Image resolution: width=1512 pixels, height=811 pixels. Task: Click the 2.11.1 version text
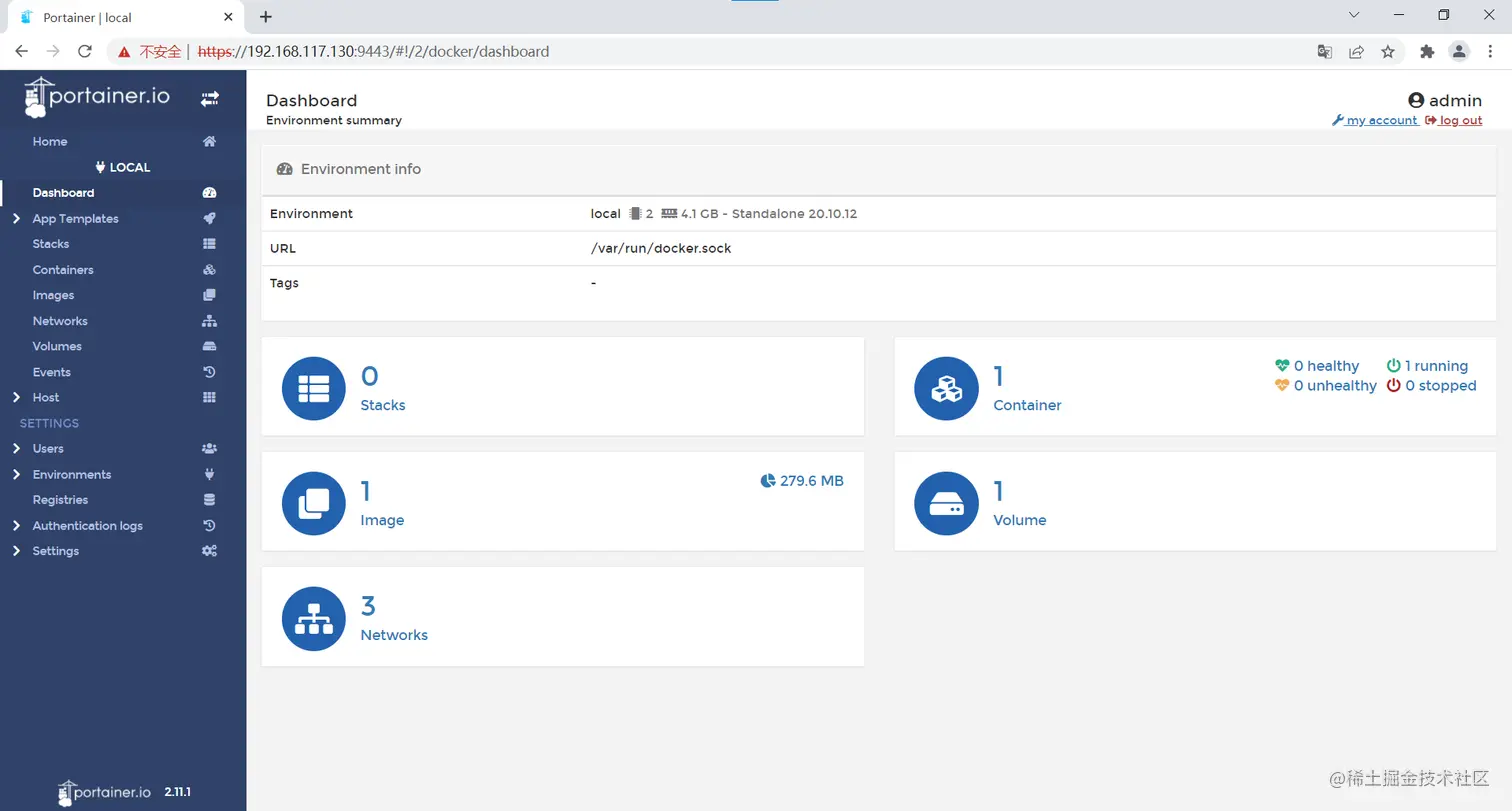(x=178, y=792)
